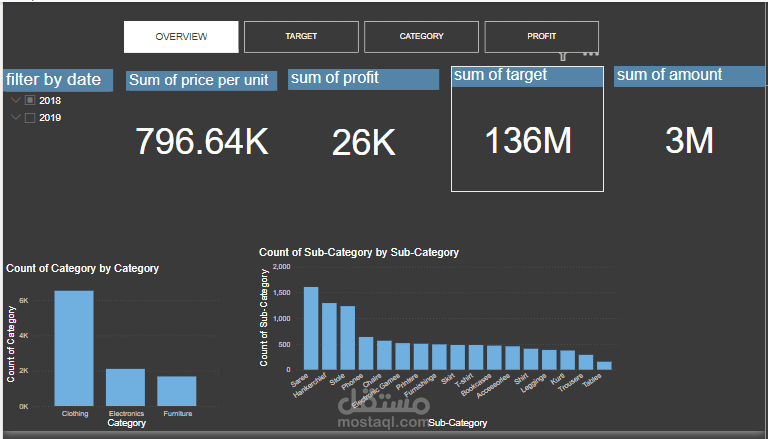
Task: Select the 26K profit card value
Action: tap(363, 143)
